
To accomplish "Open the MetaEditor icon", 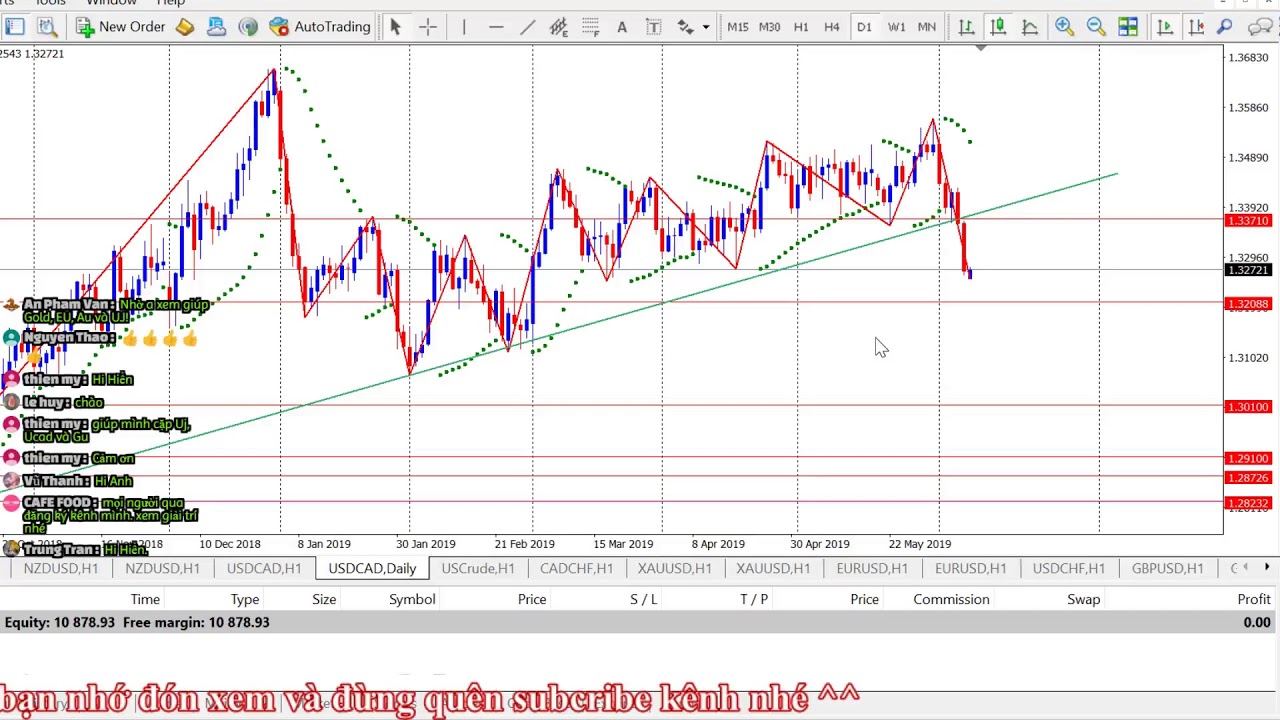I will 185,27.
